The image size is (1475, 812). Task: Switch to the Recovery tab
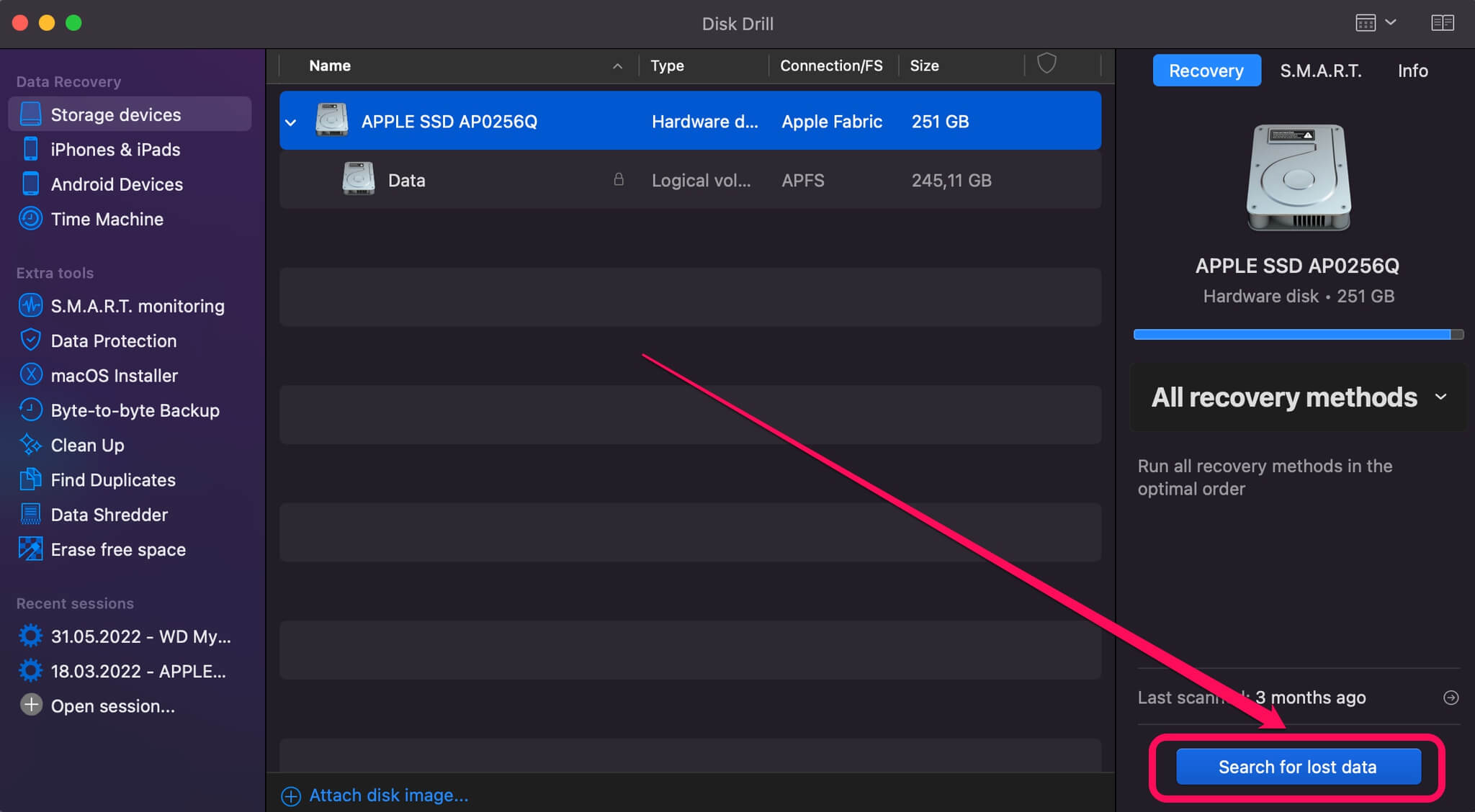[1206, 71]
